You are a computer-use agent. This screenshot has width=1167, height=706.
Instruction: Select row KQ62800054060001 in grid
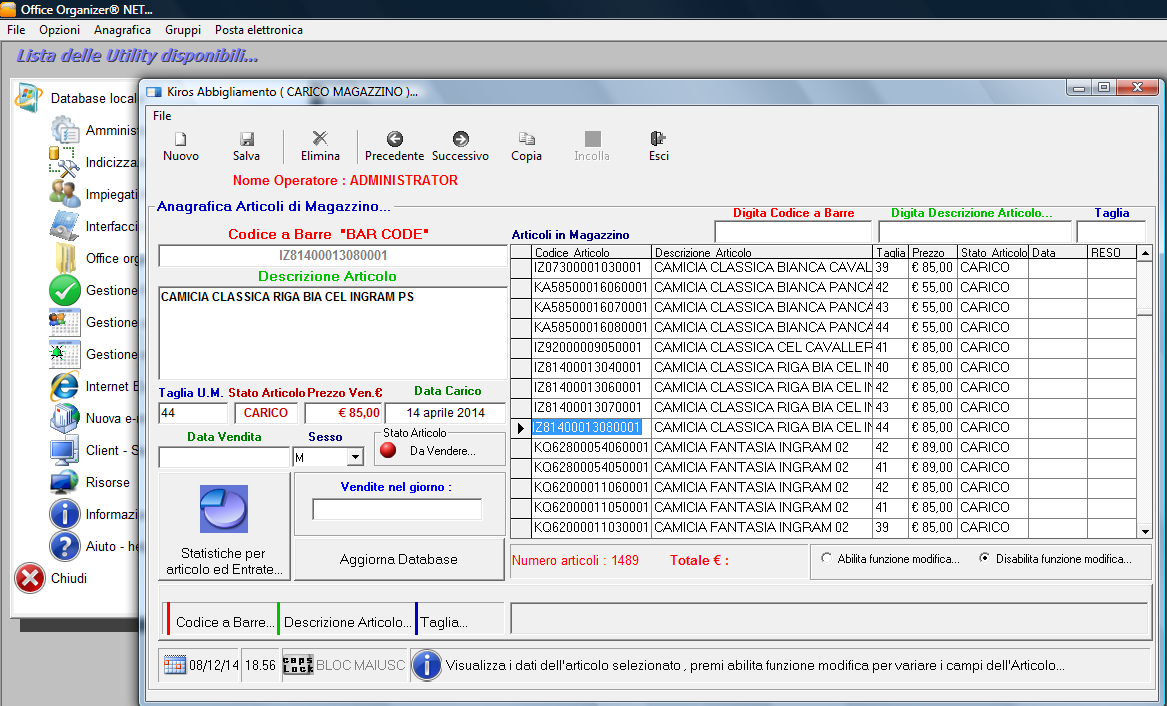point(823,447)
